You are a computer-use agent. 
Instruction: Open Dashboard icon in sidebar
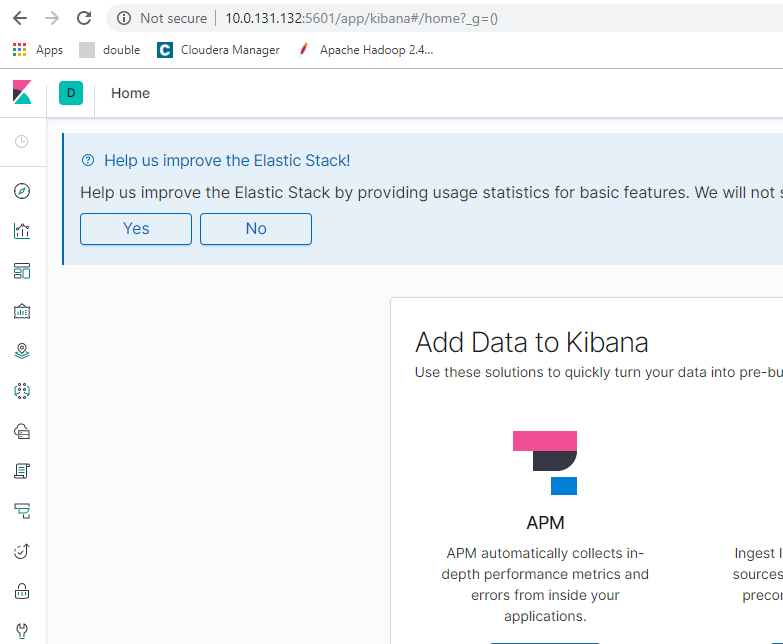pos(22,271)
